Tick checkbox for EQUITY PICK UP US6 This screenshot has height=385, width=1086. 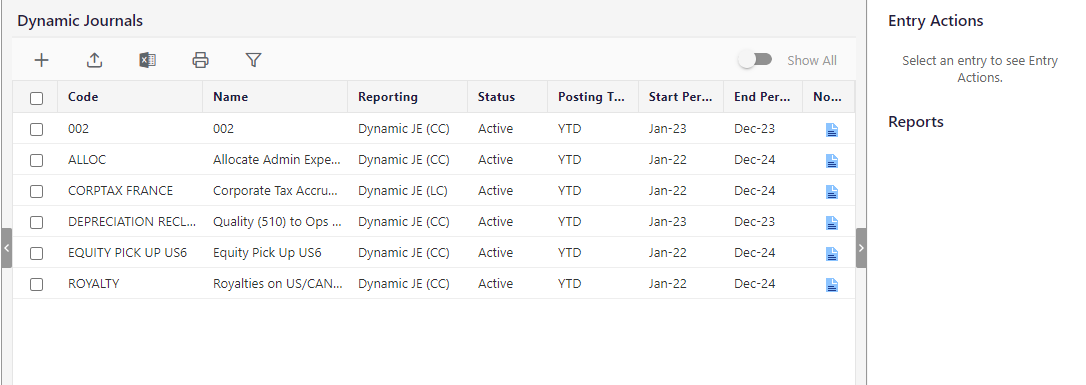[37, 253]
